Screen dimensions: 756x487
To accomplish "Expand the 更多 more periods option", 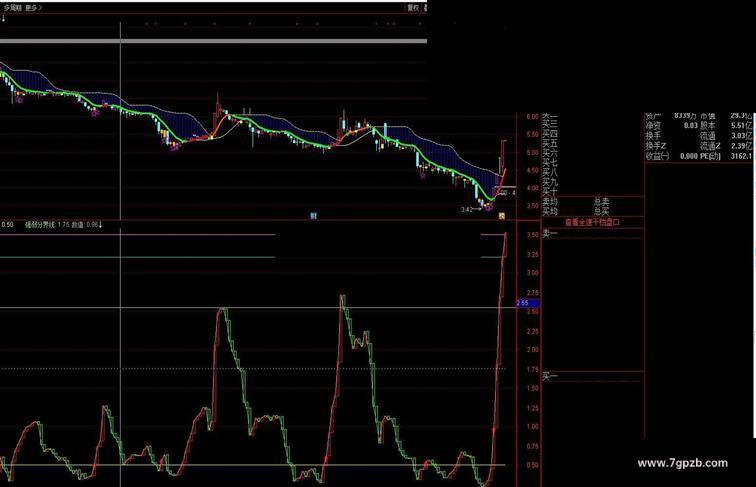I will coord(33,8).
